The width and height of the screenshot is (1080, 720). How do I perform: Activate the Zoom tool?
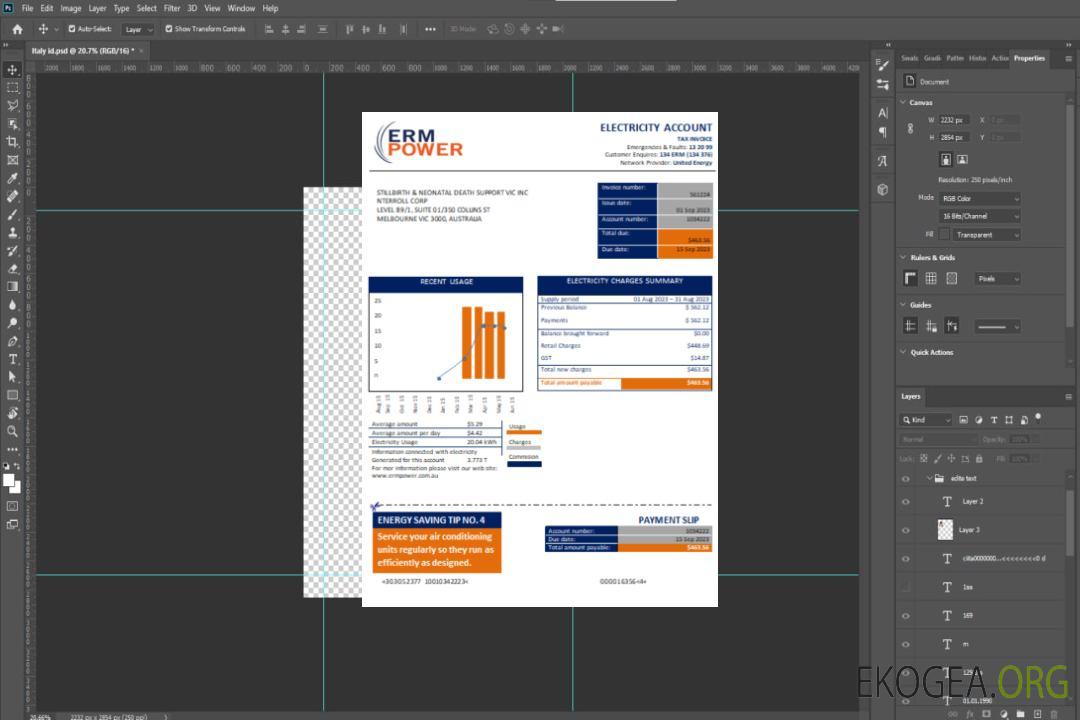click(x=13, y=431)
